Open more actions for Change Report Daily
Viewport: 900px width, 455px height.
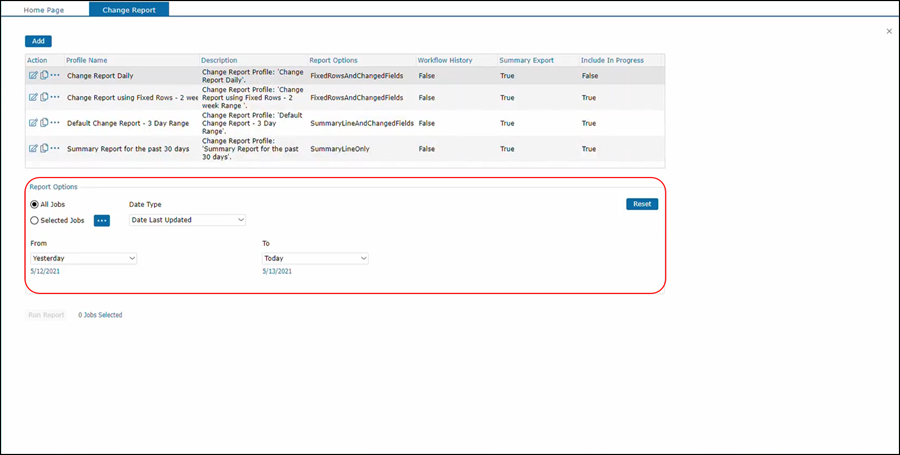coord(55,75)
